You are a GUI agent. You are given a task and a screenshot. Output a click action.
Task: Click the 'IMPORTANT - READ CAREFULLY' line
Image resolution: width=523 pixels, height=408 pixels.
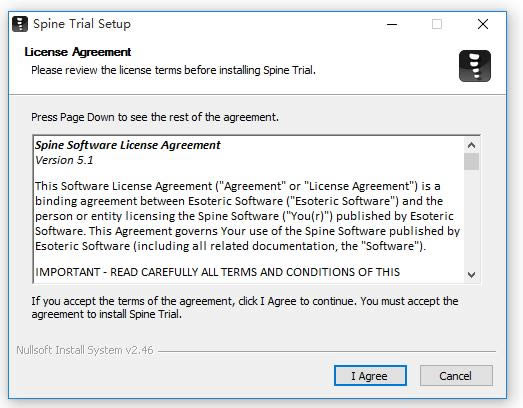click(x=217, y=272)
